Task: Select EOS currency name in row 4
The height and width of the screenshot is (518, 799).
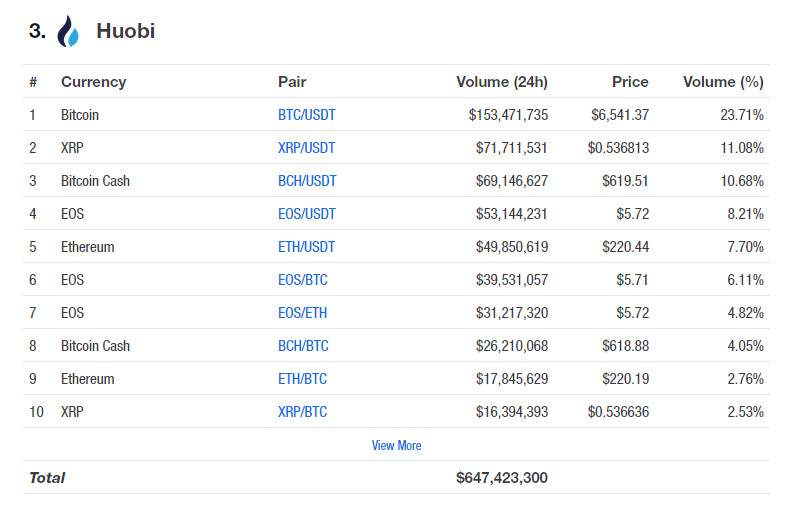Action: [x=72, y=214]
